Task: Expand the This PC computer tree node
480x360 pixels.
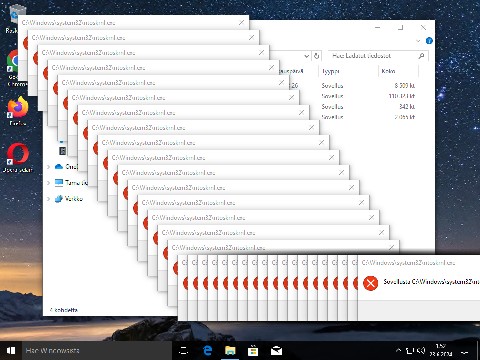Action: pyautogui.click(x=49, y=183)
